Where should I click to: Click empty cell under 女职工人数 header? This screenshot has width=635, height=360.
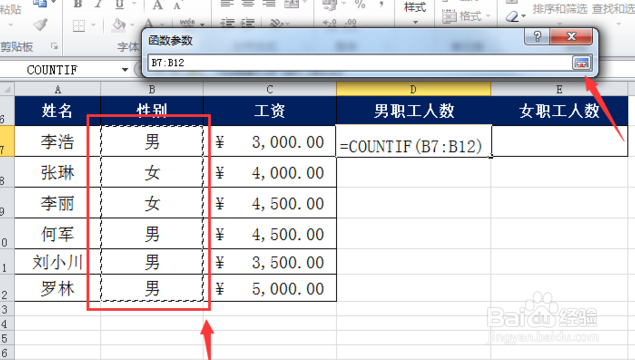[559, 141]
